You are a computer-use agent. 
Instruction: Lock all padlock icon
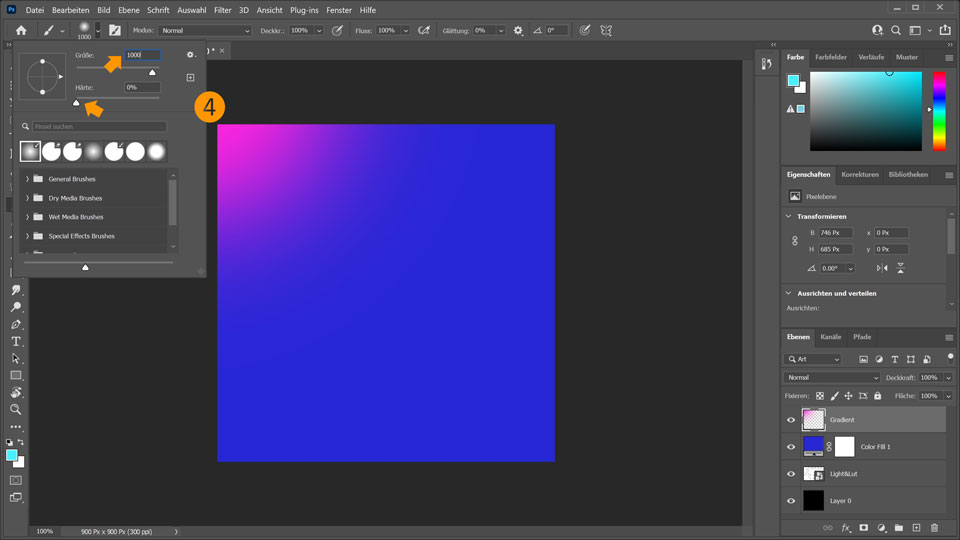(x=877, y=396)
